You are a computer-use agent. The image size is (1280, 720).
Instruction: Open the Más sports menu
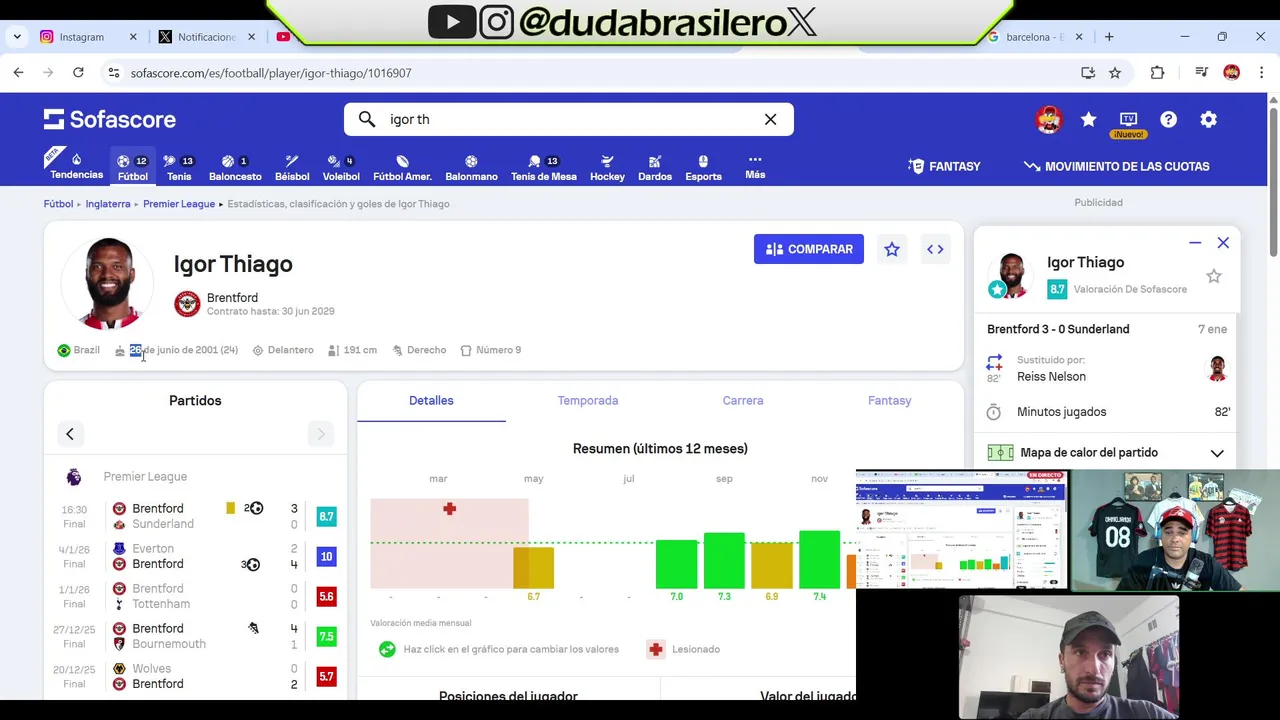[x=755, y=166]
